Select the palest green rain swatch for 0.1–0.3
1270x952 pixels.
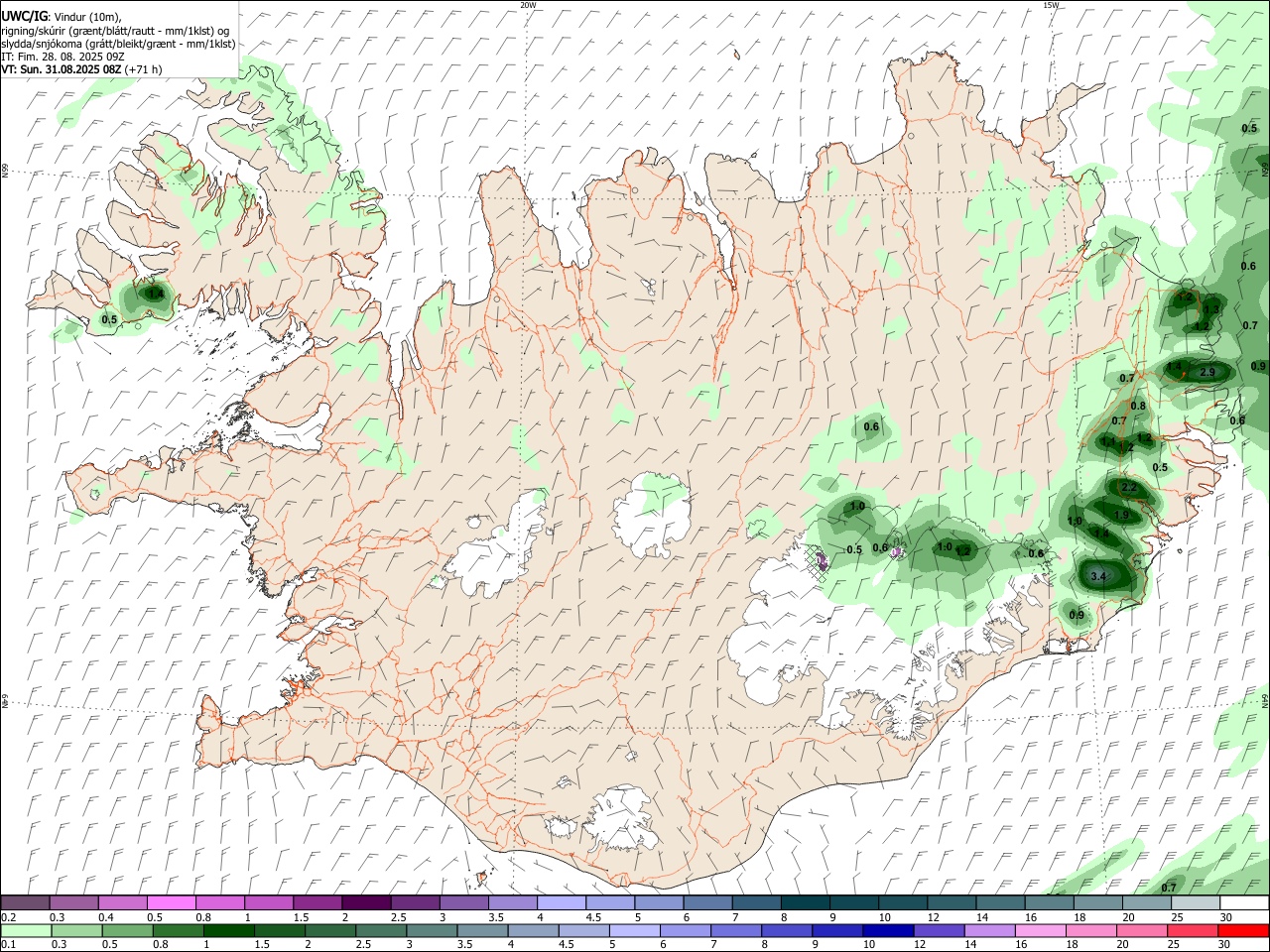point(27,931)
